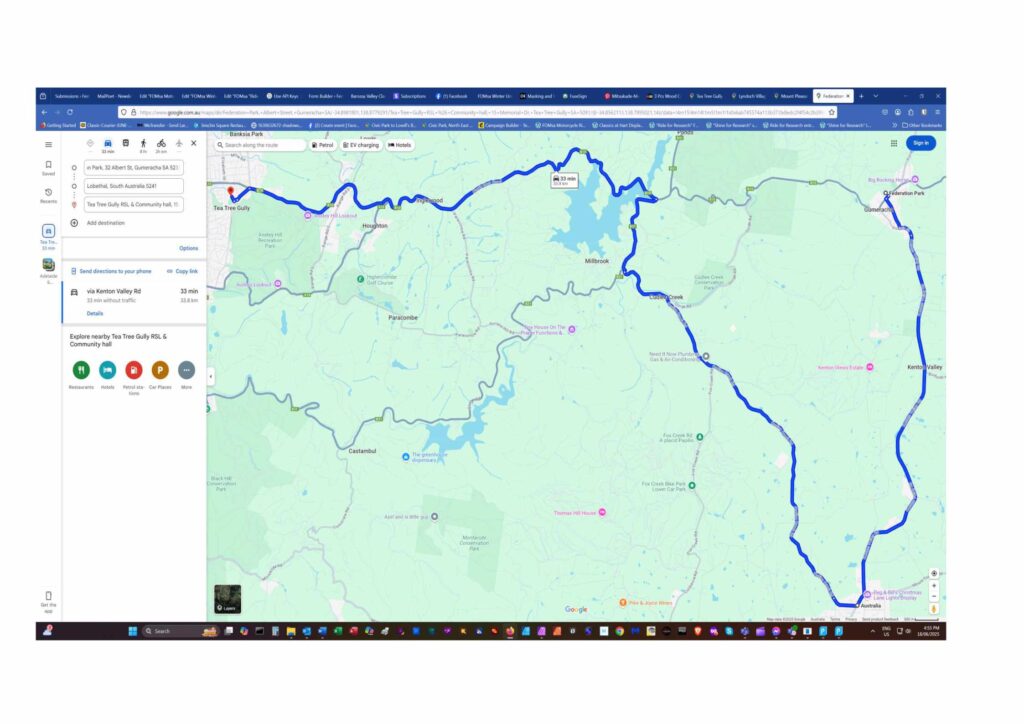Image resolution: width=1024 pixels, height=724 pixels.
Task: Open Street View pegman
Action: 934,609
